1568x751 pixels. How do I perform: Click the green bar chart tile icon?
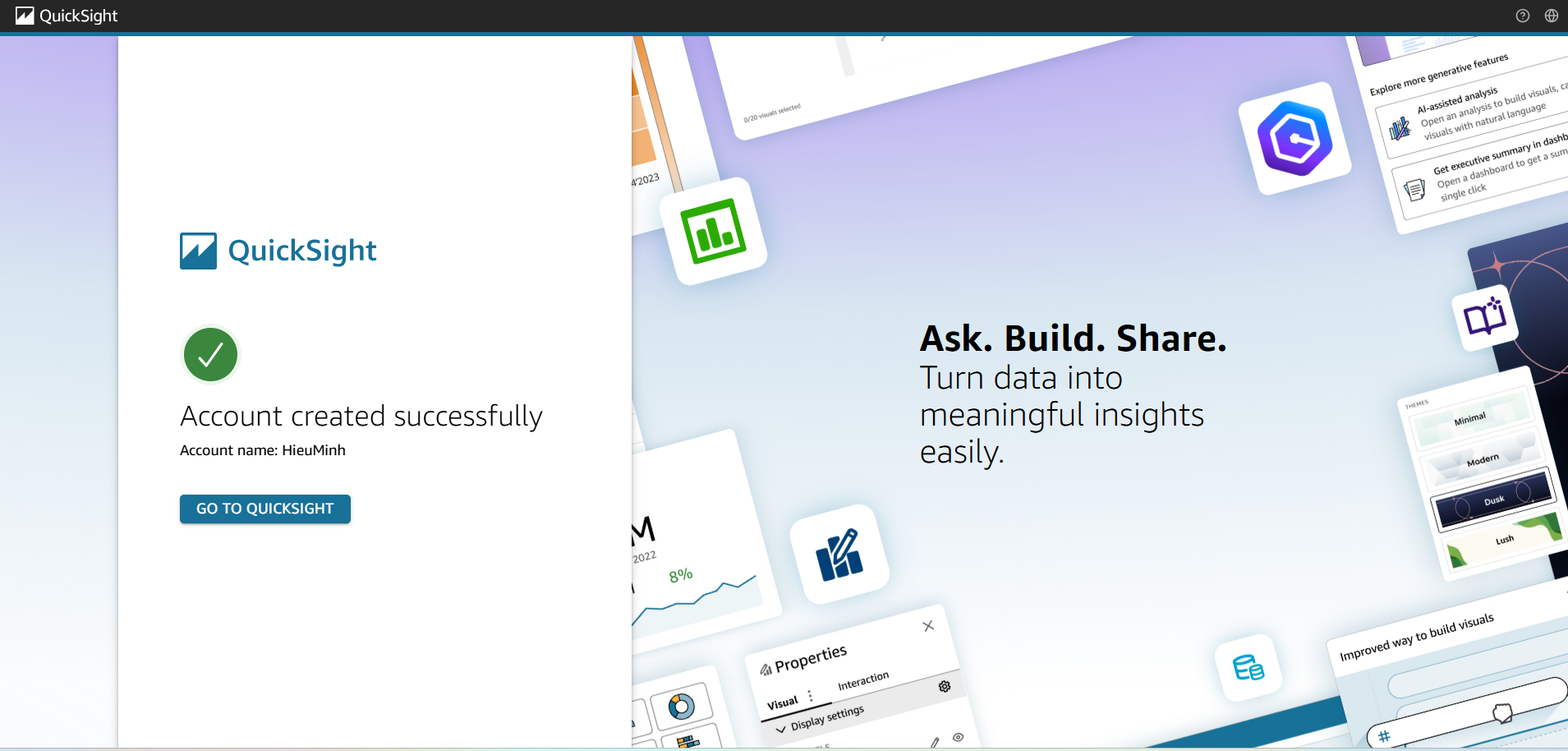click(713, 231)
